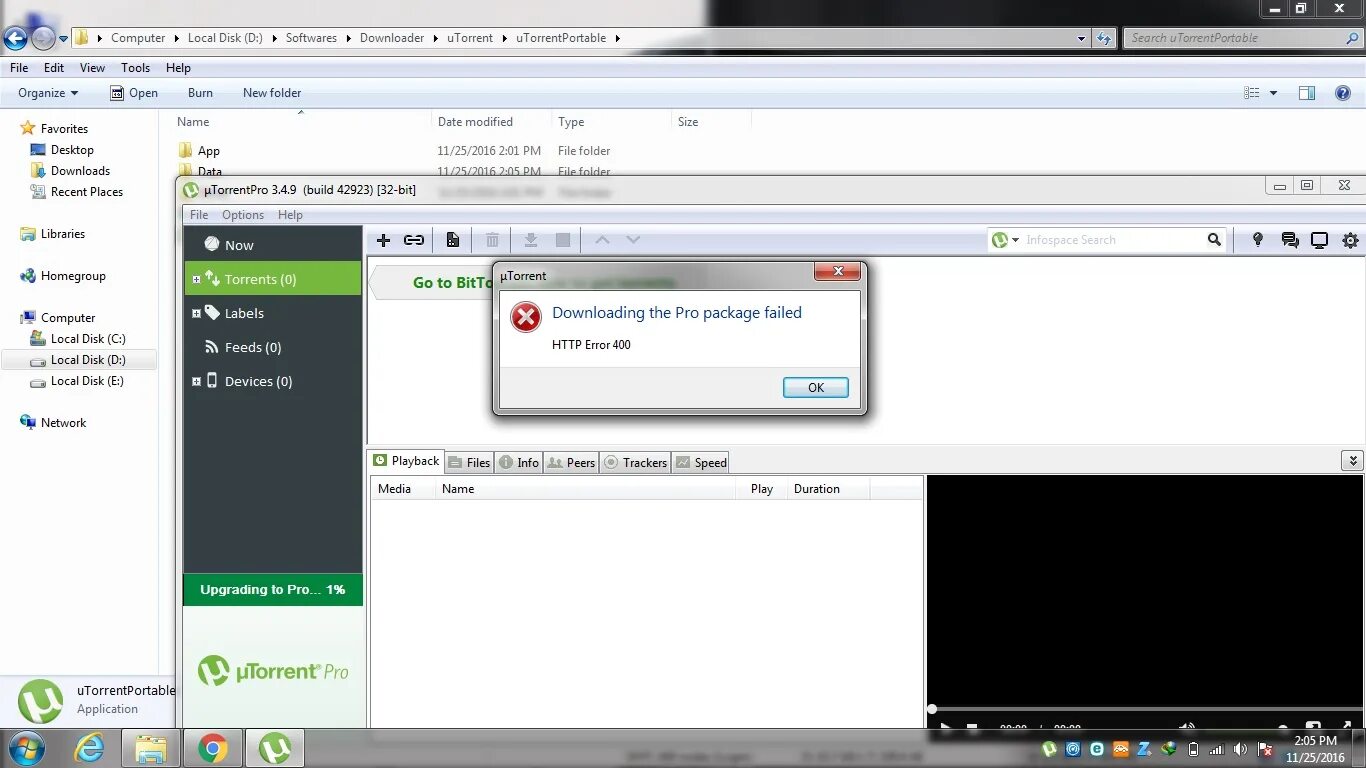Viewport: 1366px width, 768px height.
Task: Switch to the Peers tab
Action: (x=571, y=462)
